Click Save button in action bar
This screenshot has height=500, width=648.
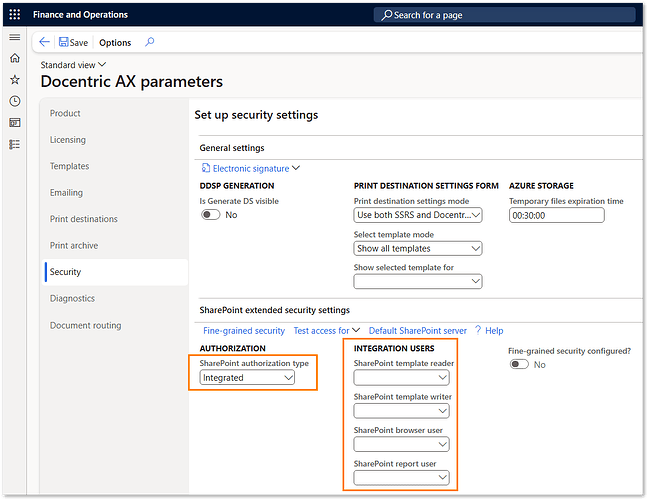coord(73,42)
